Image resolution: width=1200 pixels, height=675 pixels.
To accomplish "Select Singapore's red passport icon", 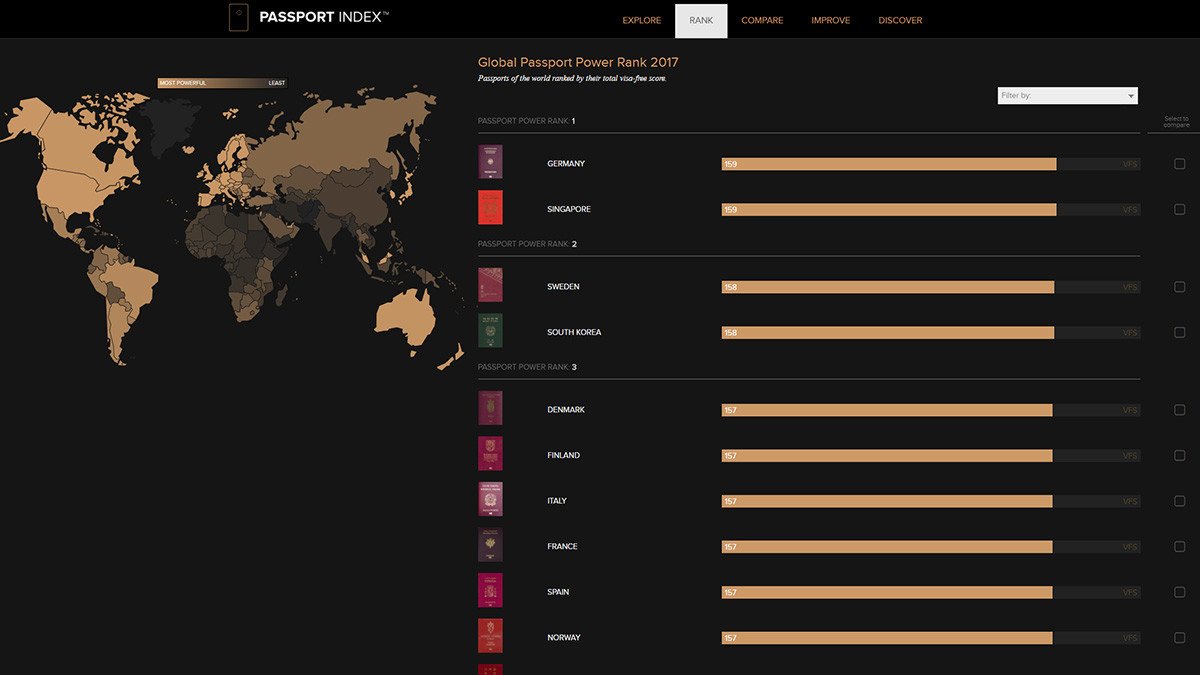I will pyautogui.click(x=490, y=208).
